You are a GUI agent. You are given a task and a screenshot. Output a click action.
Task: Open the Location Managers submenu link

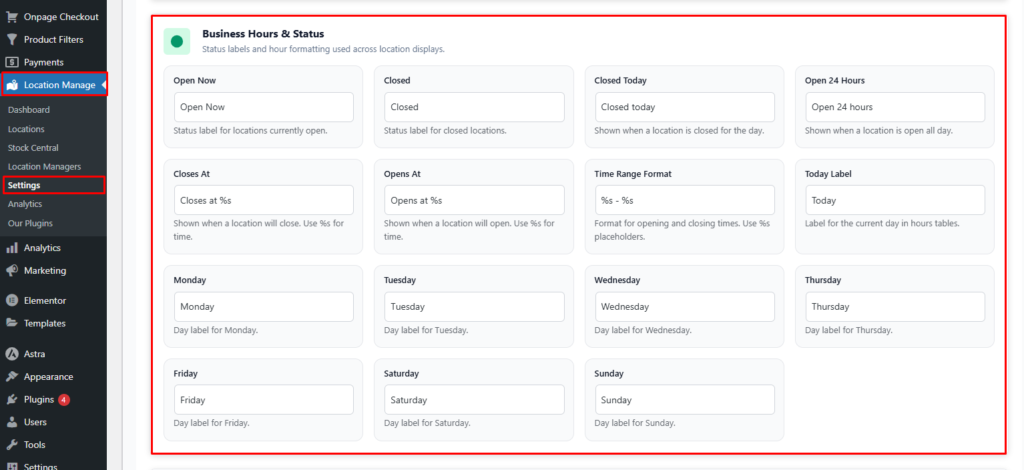tap(44, 166)
